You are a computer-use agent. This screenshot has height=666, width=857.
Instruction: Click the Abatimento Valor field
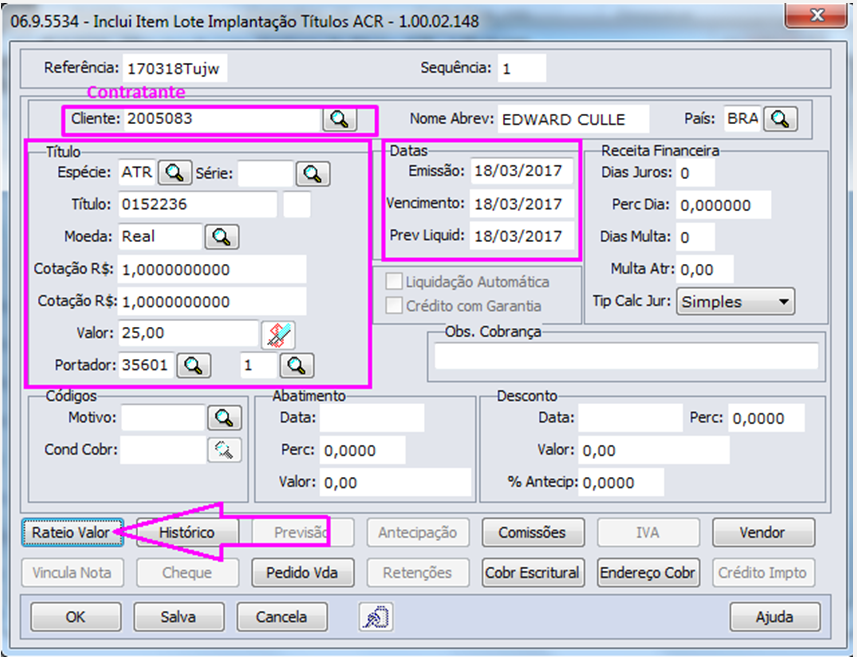[396, 483]
